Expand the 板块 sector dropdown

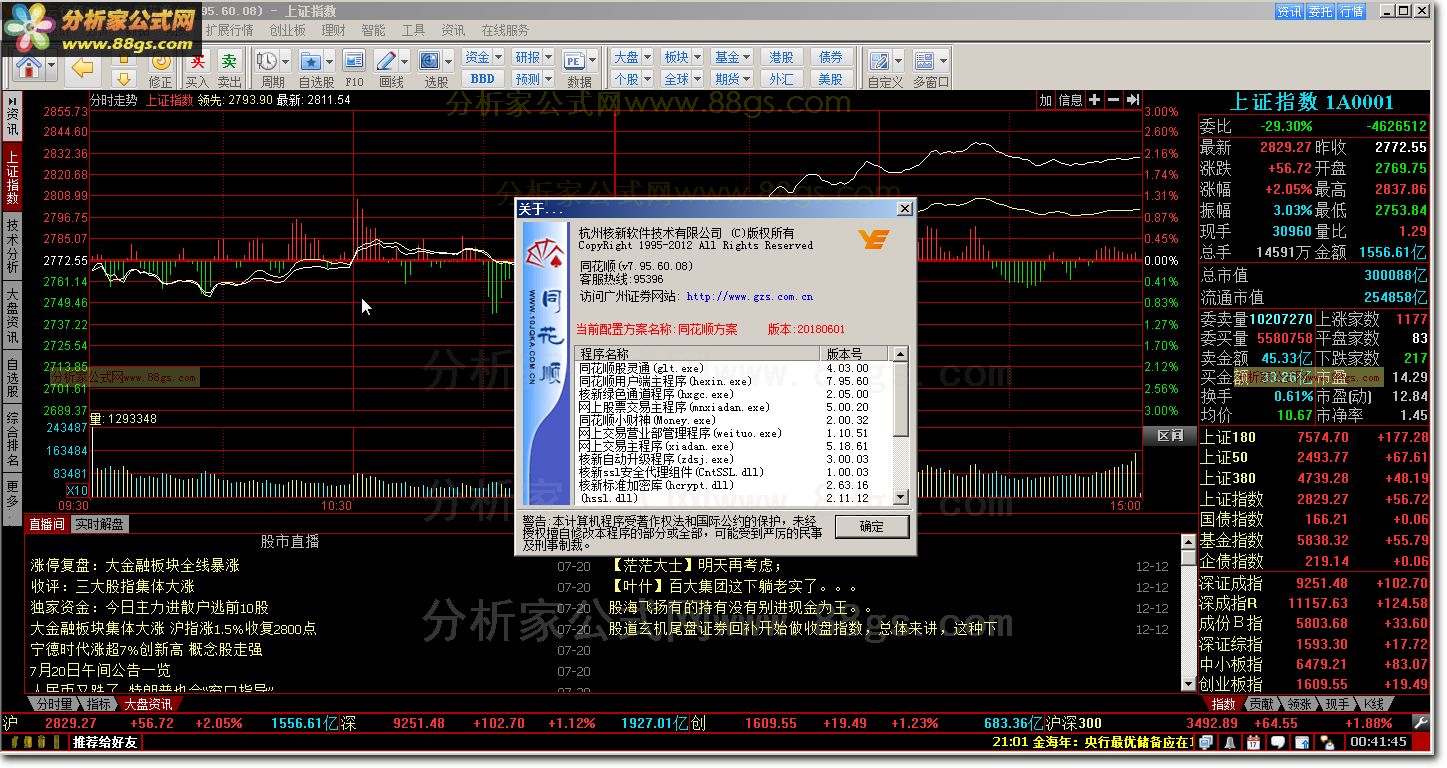(x=697, y=58)
